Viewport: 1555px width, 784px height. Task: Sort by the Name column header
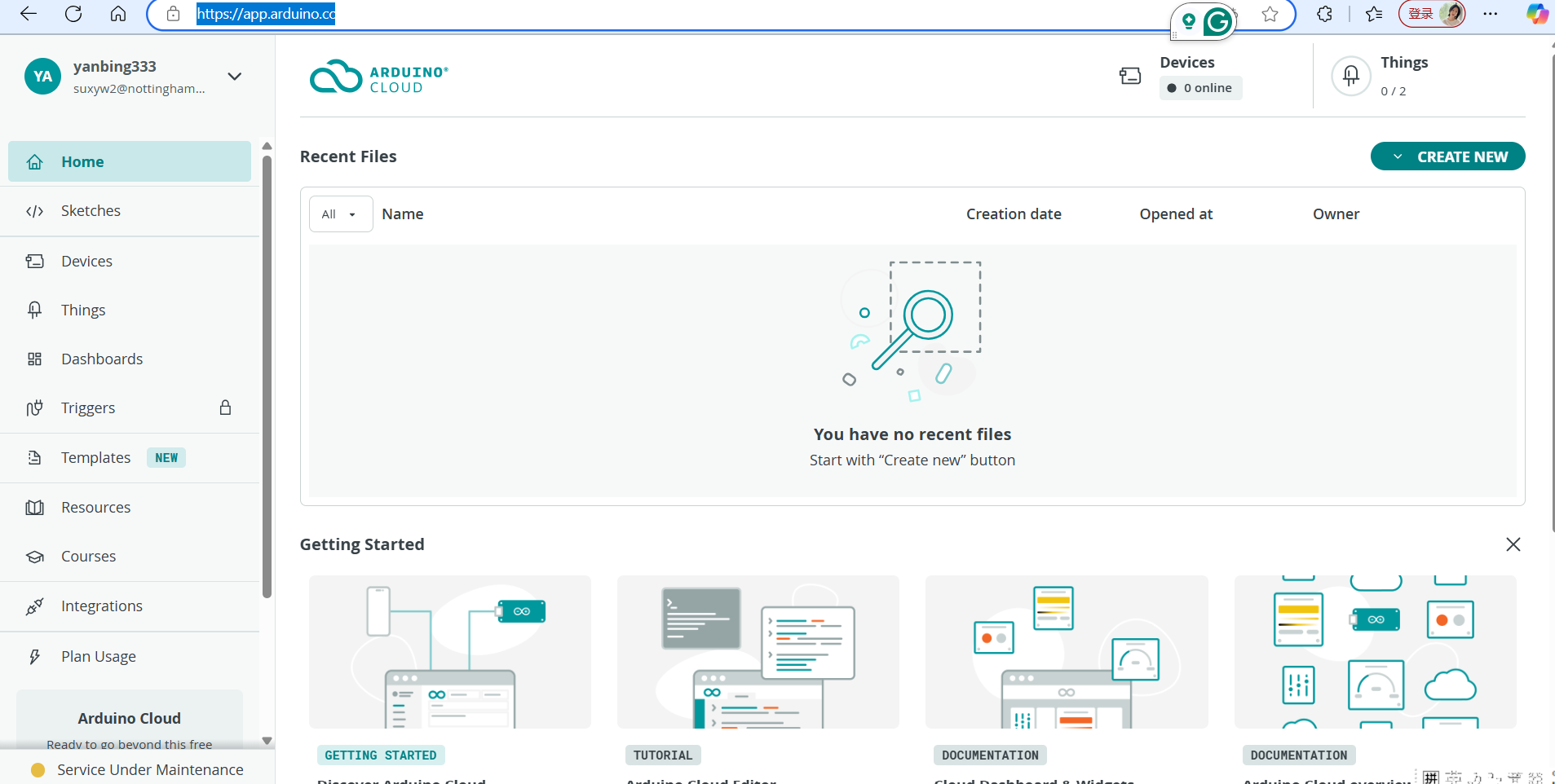click(403, 214)
